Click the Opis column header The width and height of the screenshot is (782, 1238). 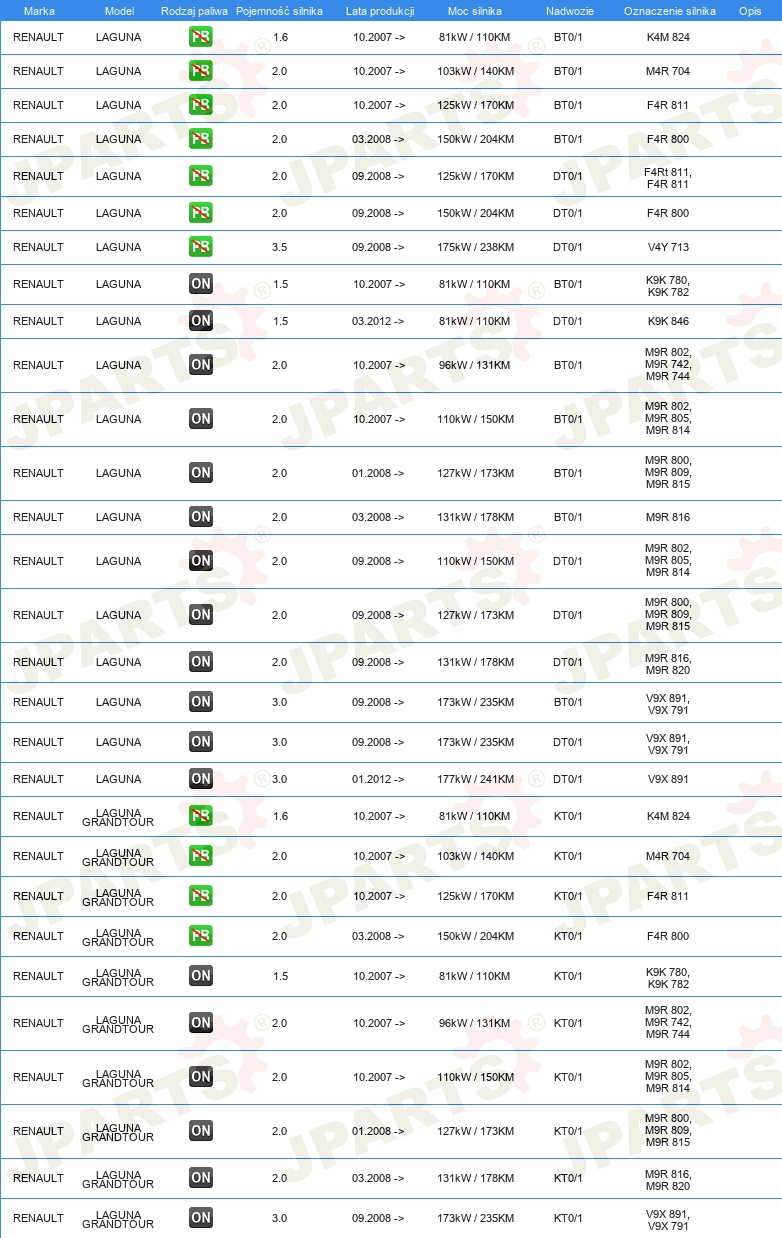click(x=750, y=11)
